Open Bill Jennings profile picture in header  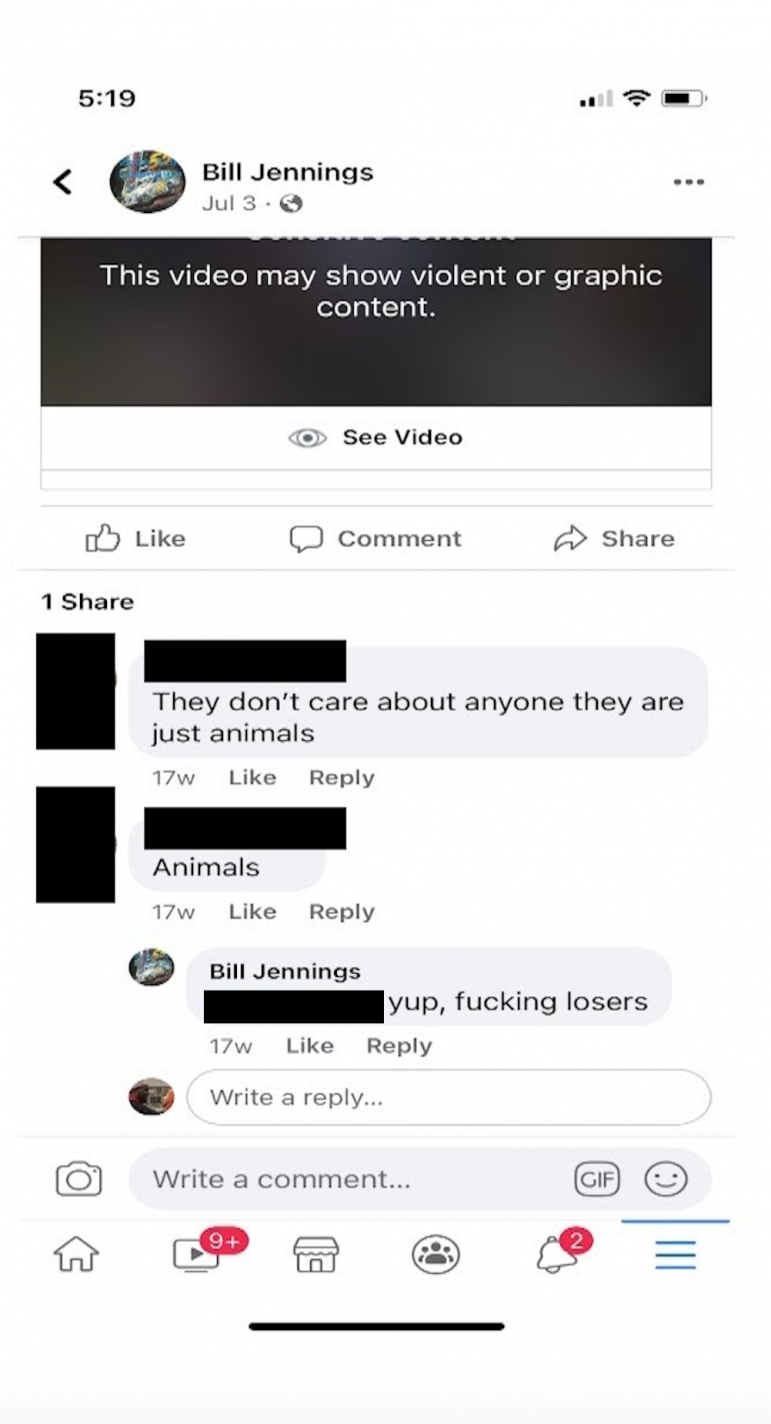pyautogui.click(x=147, y=182)
